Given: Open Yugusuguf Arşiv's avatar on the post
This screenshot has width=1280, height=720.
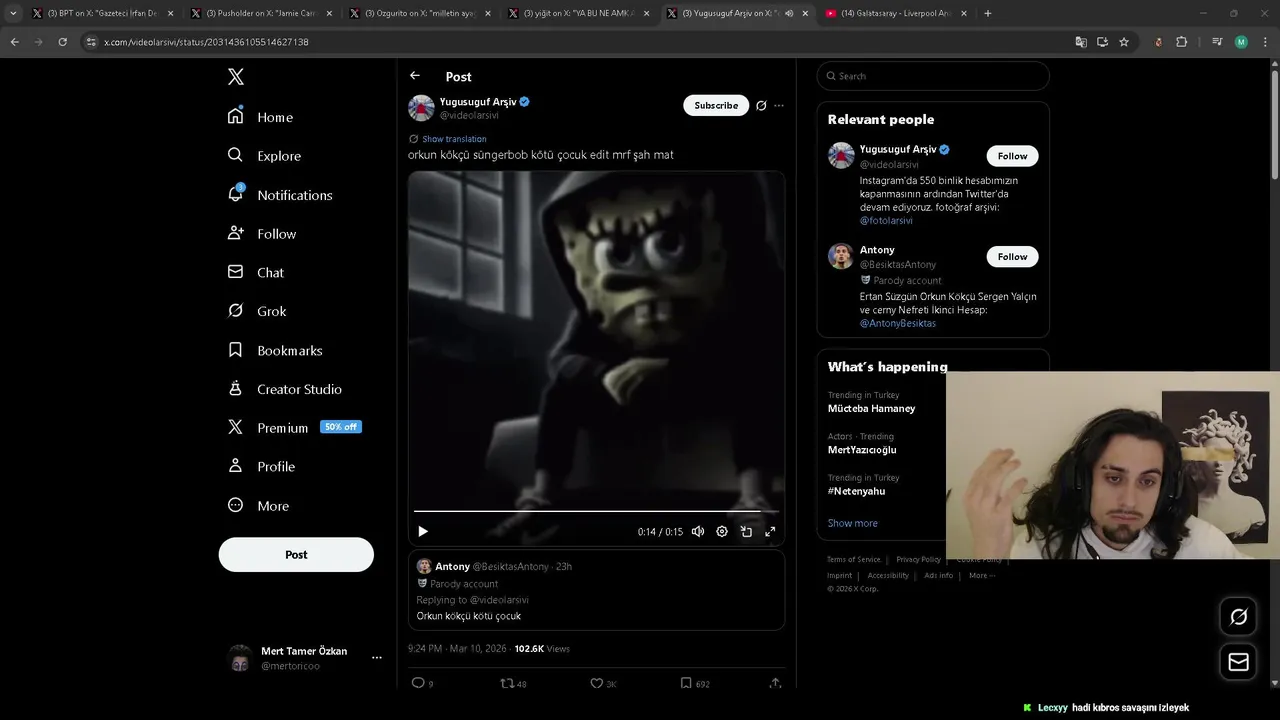Looking at the screenshot, I should tap(421, 108).
